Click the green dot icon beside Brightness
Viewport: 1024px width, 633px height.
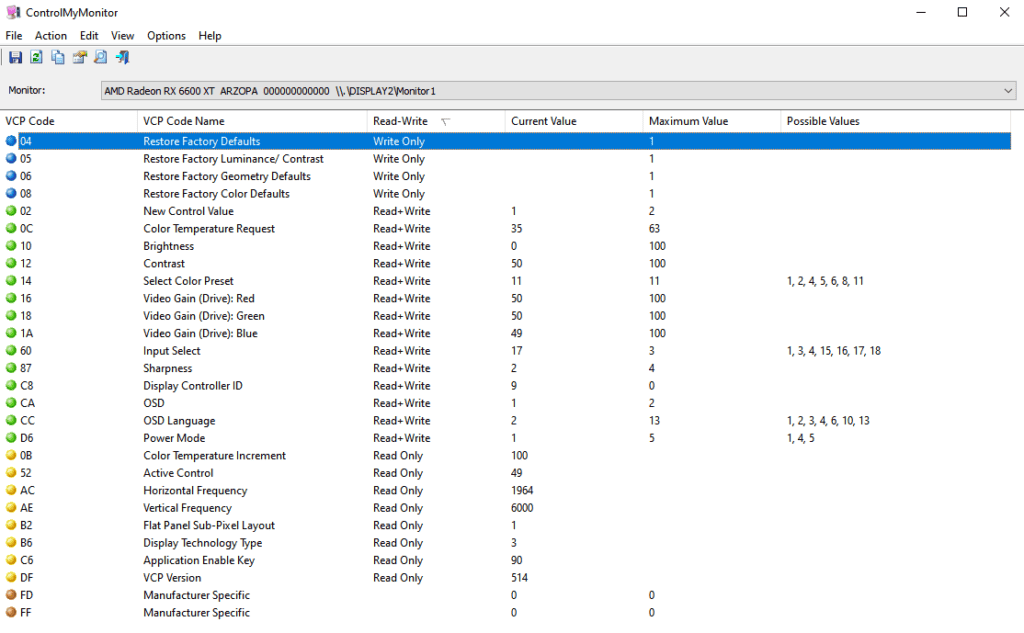[10, 246]
